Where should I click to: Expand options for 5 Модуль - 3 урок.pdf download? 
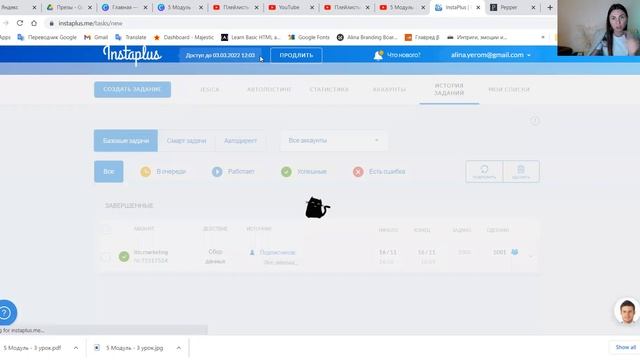(76, 348)
